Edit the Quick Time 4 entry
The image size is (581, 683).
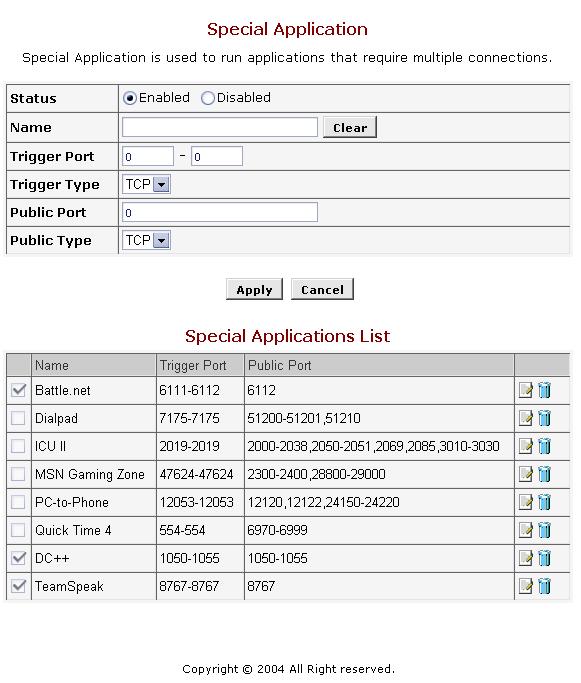tap(526, 530)
